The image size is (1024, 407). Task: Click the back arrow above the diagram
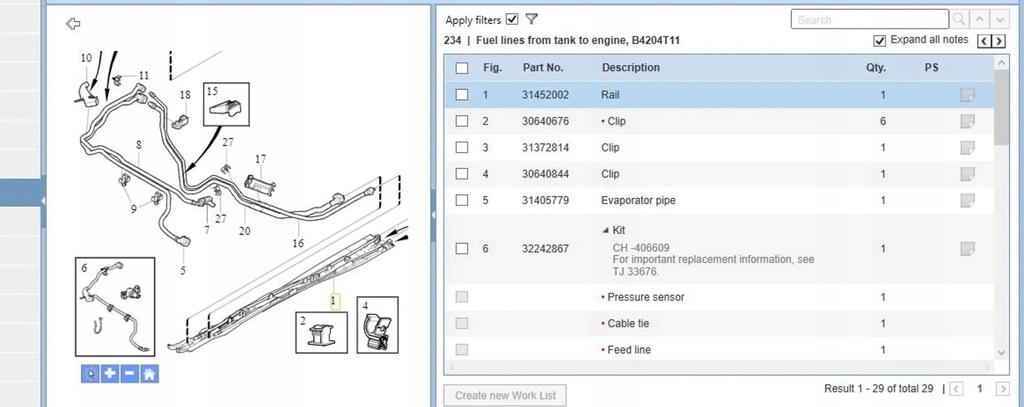coord(72,24)
